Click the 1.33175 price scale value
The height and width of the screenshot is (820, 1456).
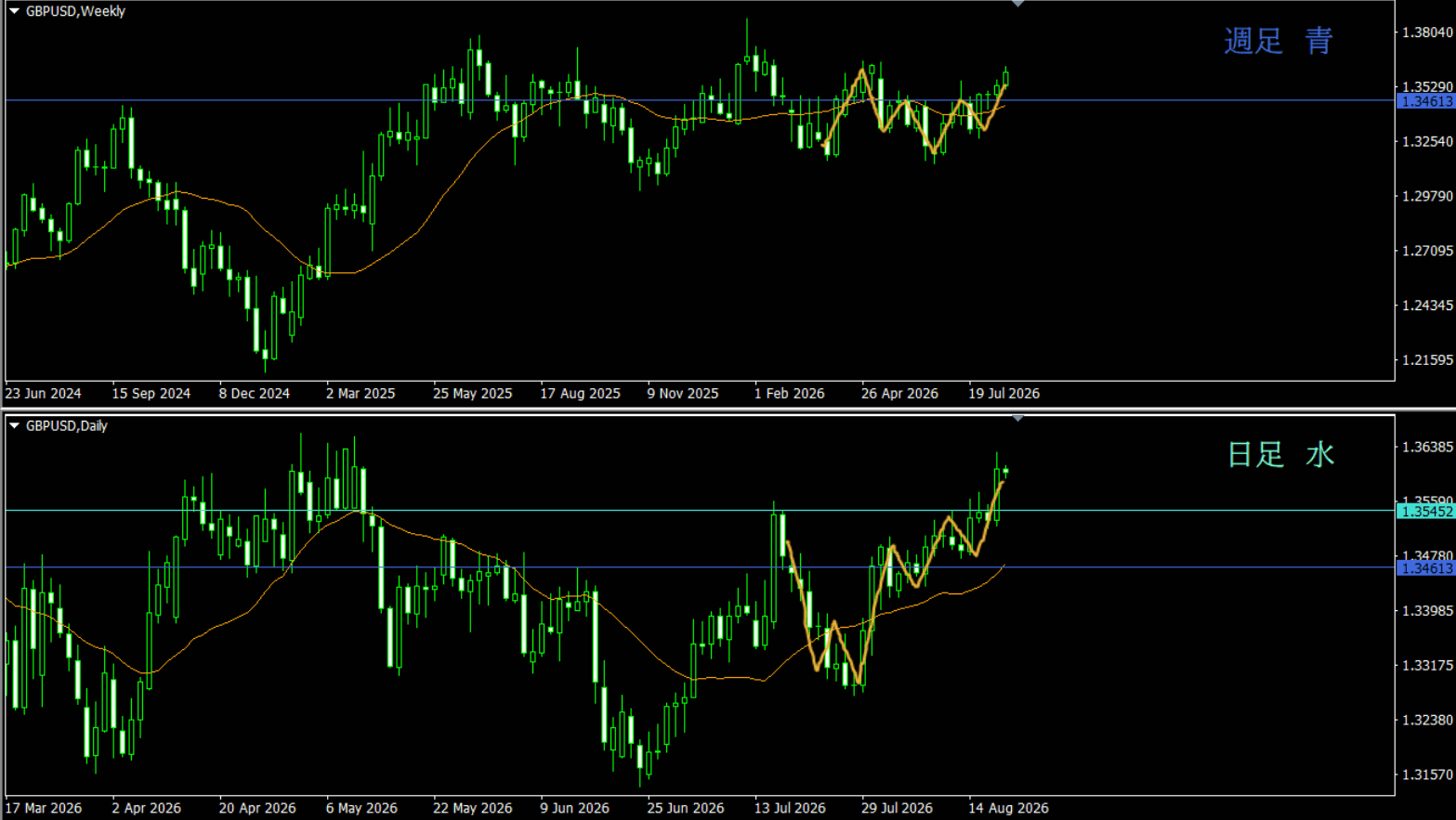(x=1427, y=666)
